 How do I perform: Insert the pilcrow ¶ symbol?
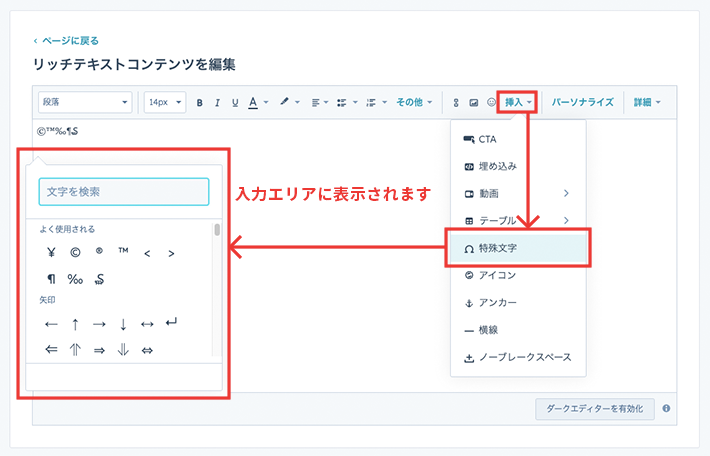(x=51, y=279)
